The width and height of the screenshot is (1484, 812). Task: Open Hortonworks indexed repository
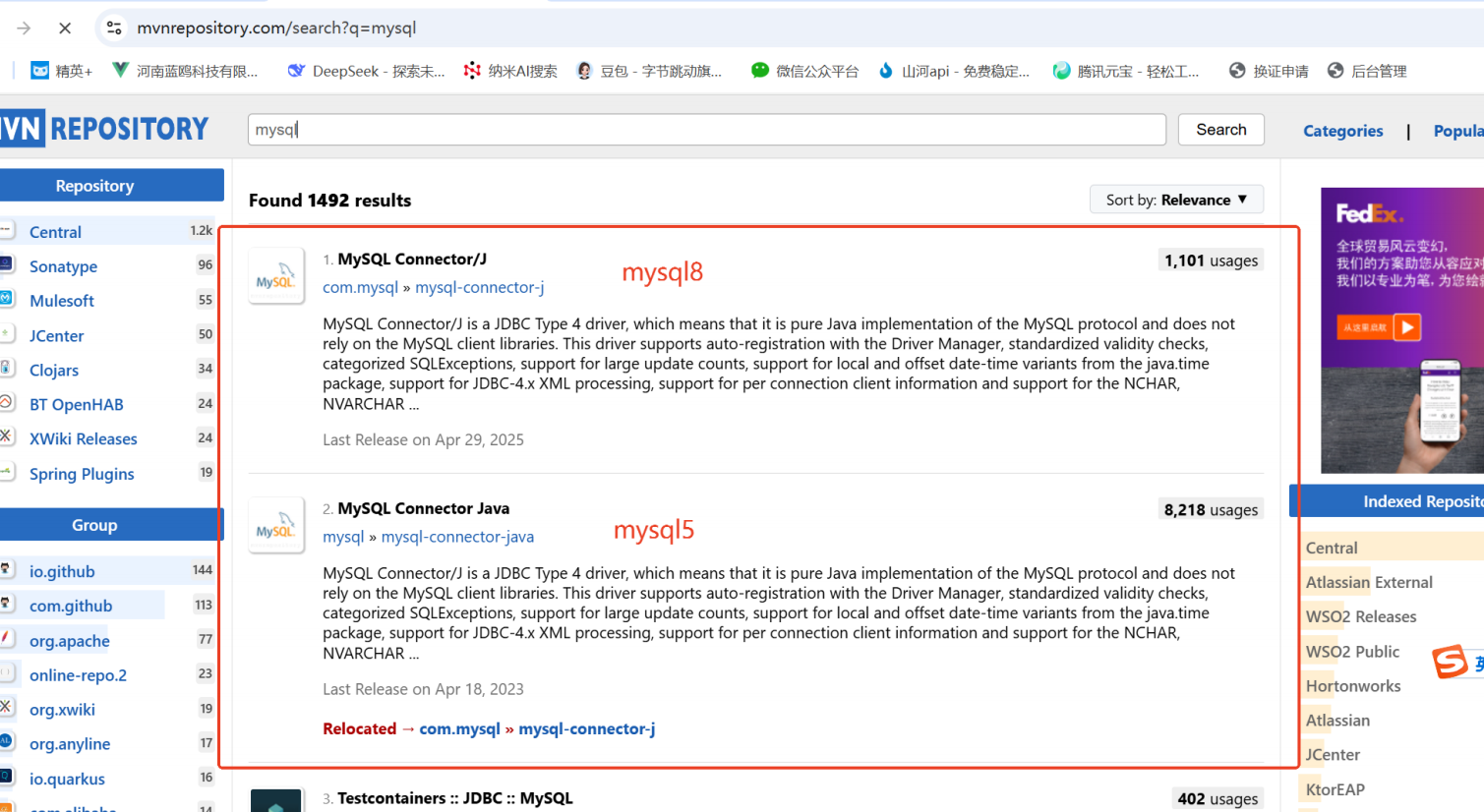point(1353,686)
